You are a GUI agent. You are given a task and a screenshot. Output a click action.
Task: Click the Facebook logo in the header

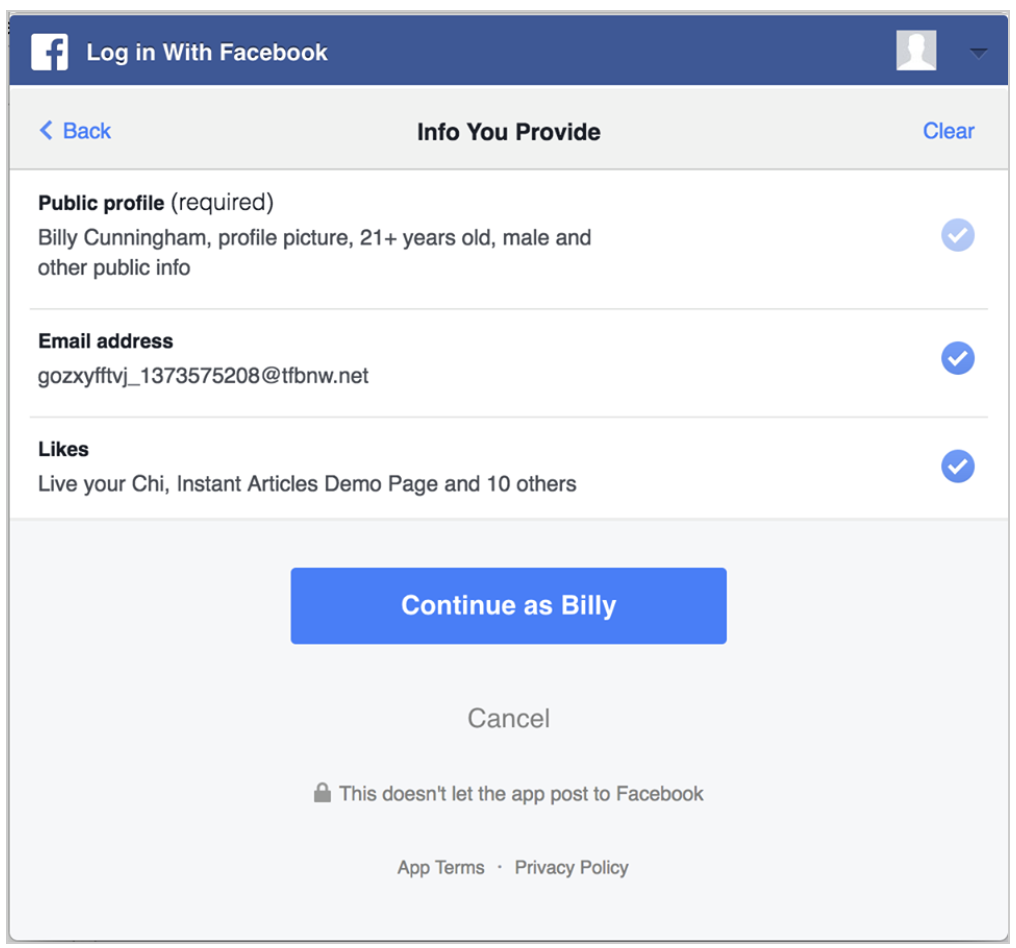(49, 52)
